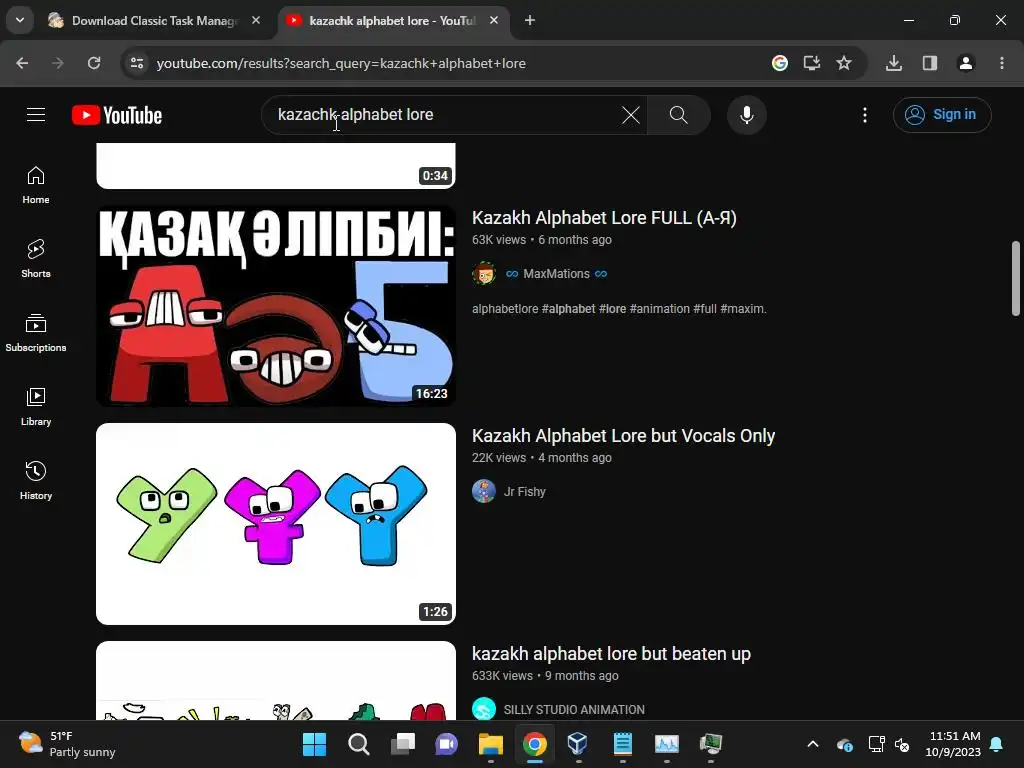Open Chrome profile menu

click(x=966, y=63)
